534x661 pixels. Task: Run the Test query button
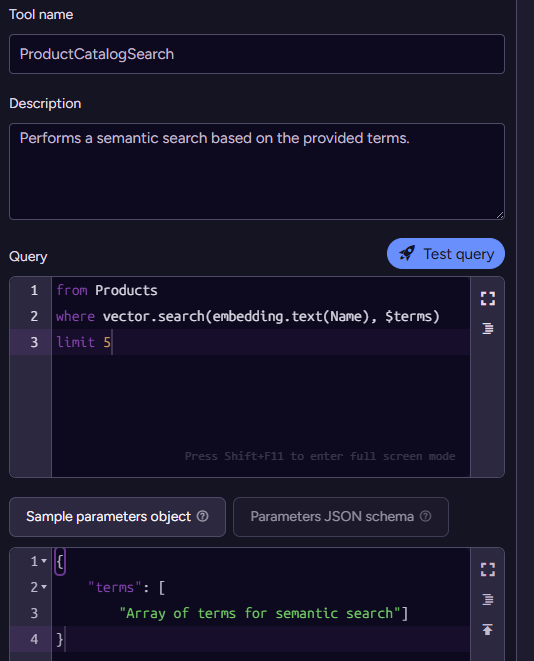click(x=445, y=253)
